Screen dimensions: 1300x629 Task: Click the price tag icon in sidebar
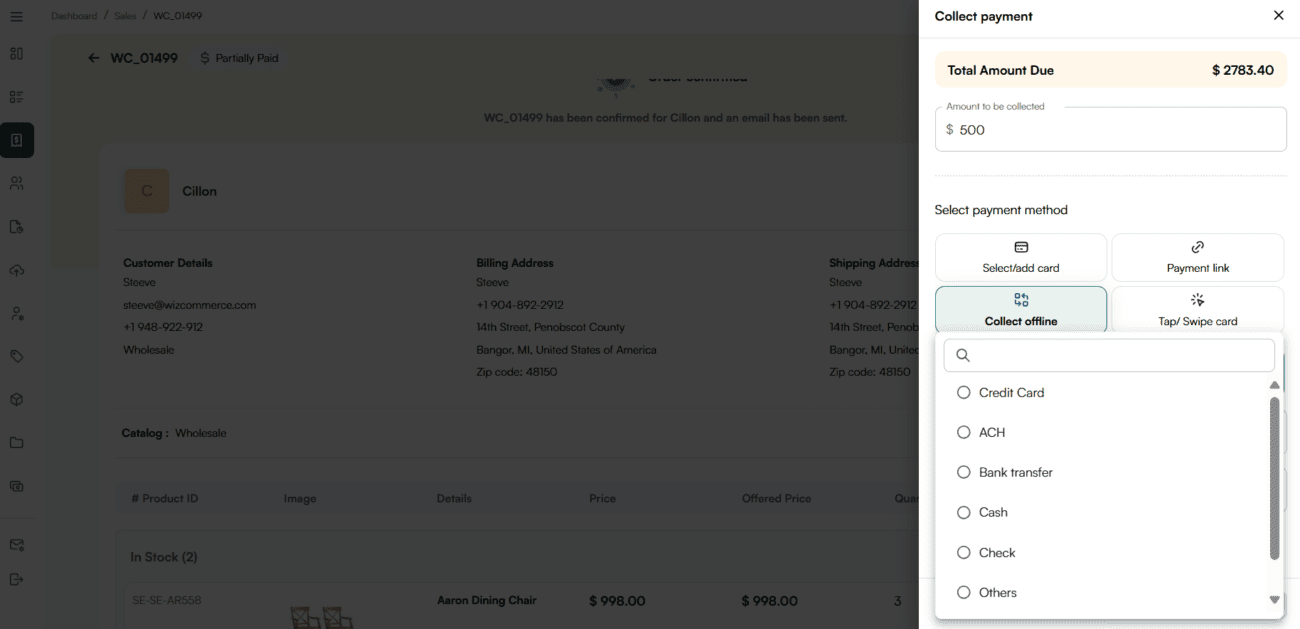coord(16,356)
